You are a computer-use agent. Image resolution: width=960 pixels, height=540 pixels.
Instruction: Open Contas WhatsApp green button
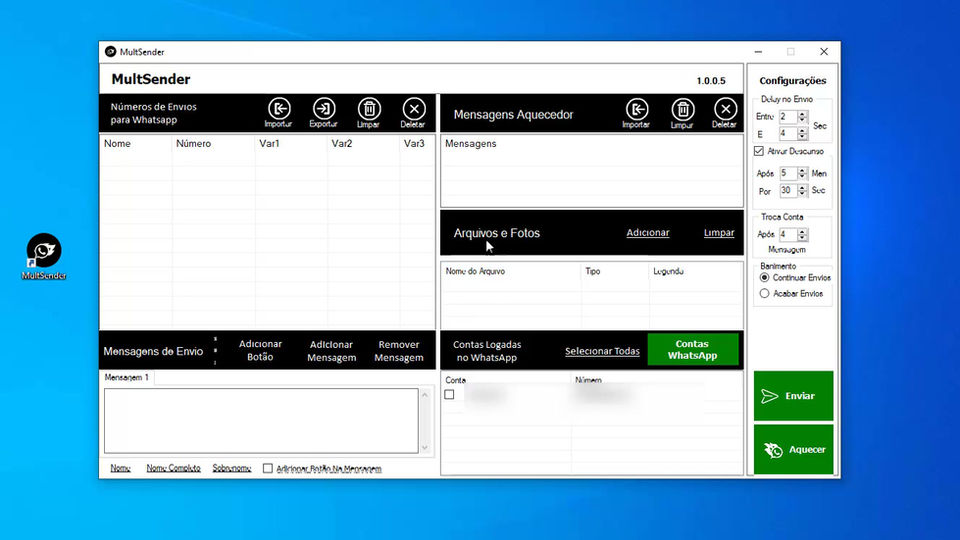(x=692, y=350)
